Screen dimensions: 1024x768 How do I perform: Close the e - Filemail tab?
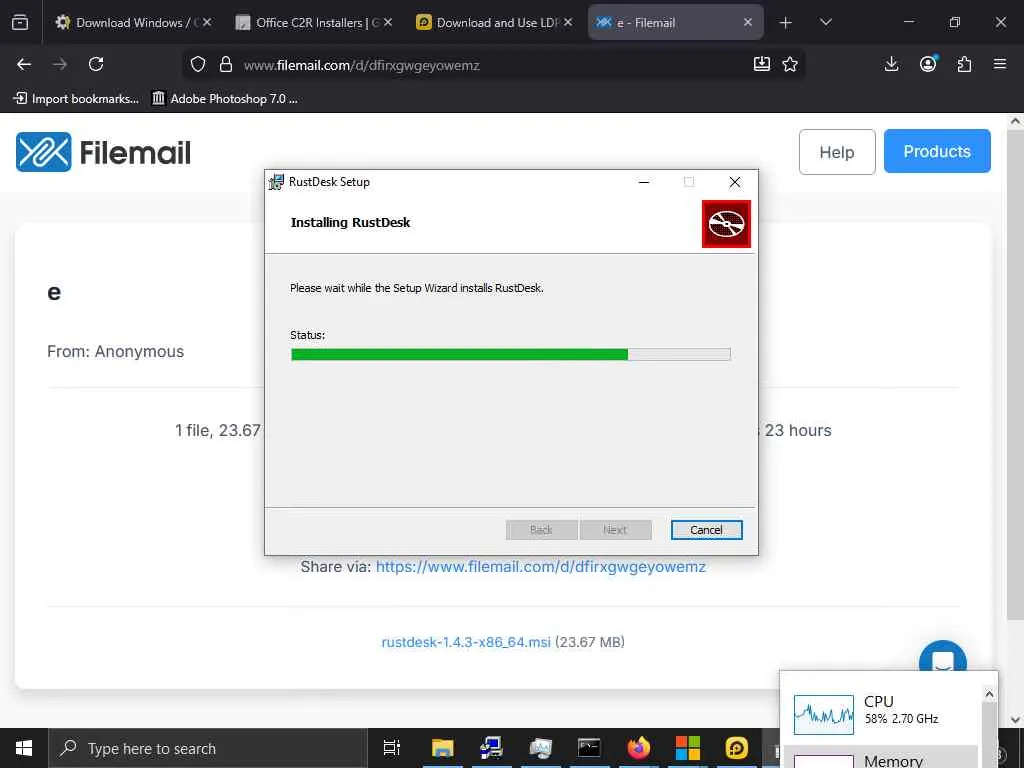tap(748, 22)
